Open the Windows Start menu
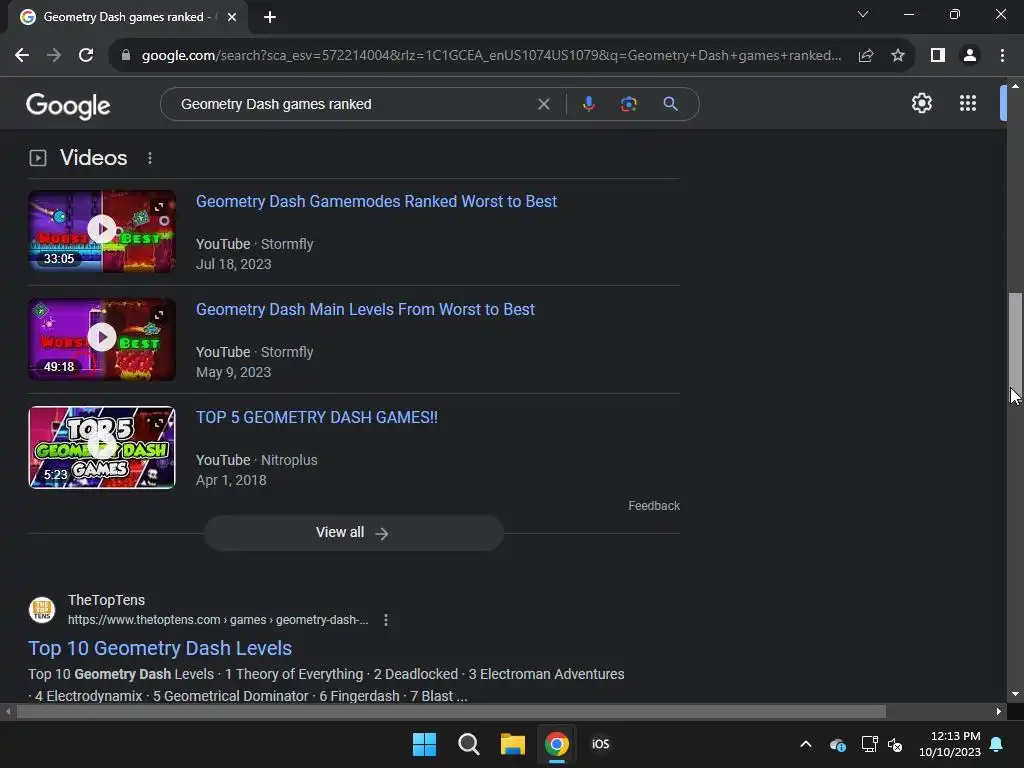The height and width of the screenshot is (768, 1024). click(424, 744)
